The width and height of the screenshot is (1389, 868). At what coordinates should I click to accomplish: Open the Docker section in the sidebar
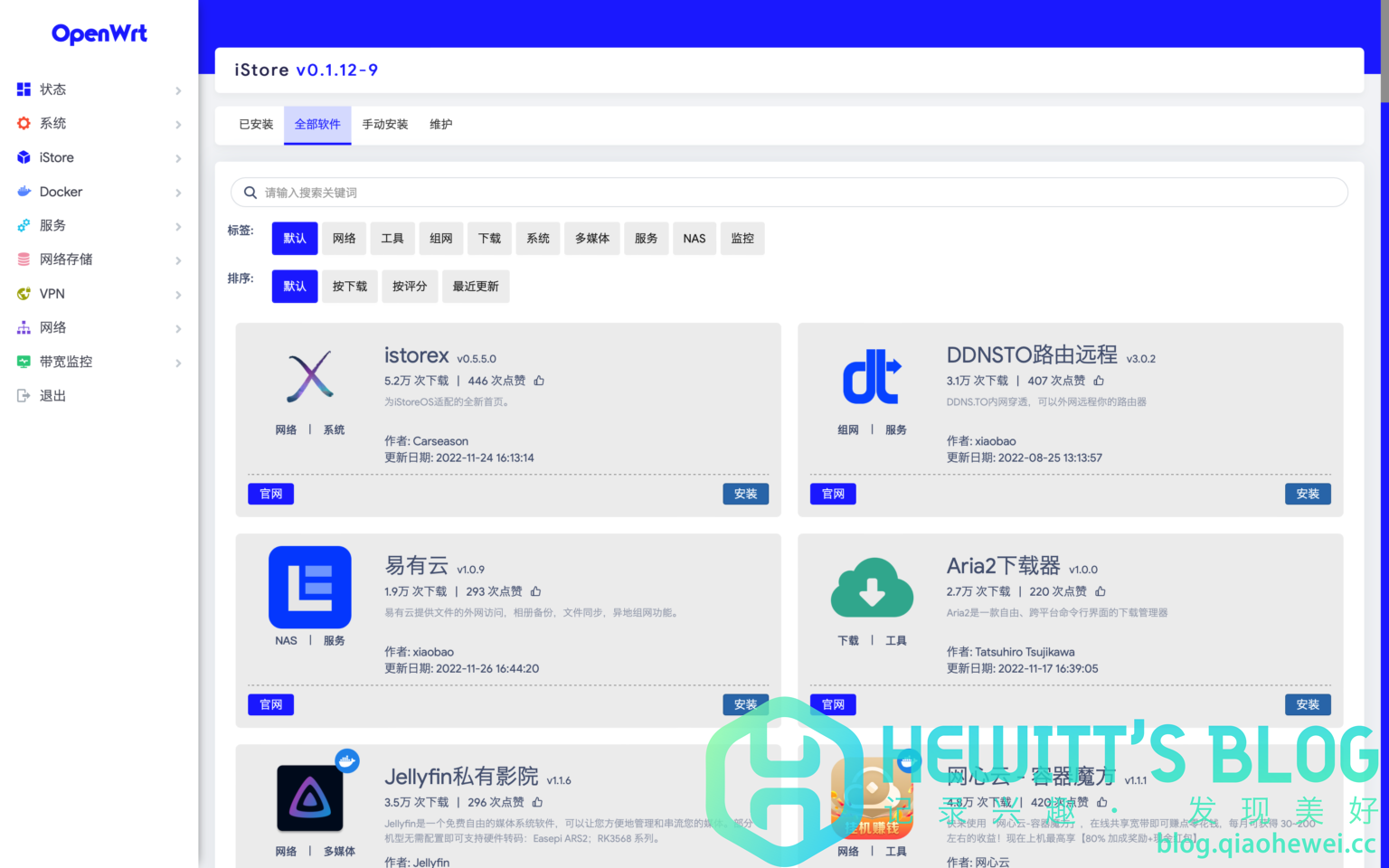pos(61,192)
